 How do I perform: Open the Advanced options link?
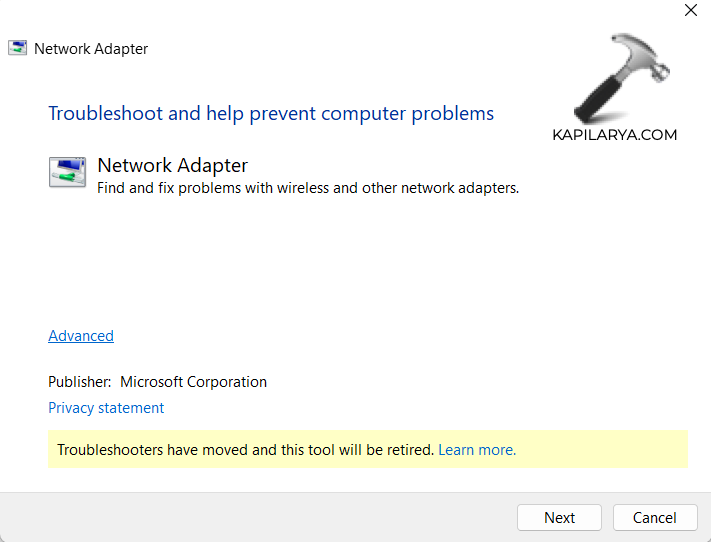point(81,336)
